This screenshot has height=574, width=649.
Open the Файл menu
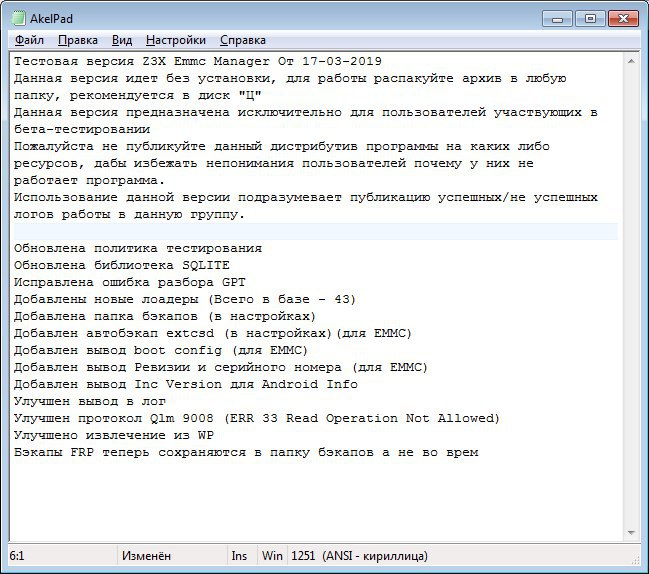(x=29, y=40)
